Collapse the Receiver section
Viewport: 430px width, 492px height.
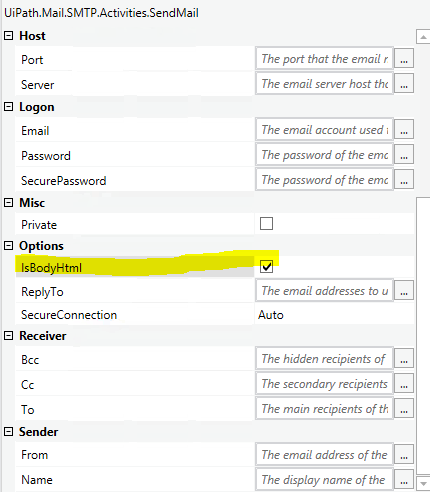(8, 336)
